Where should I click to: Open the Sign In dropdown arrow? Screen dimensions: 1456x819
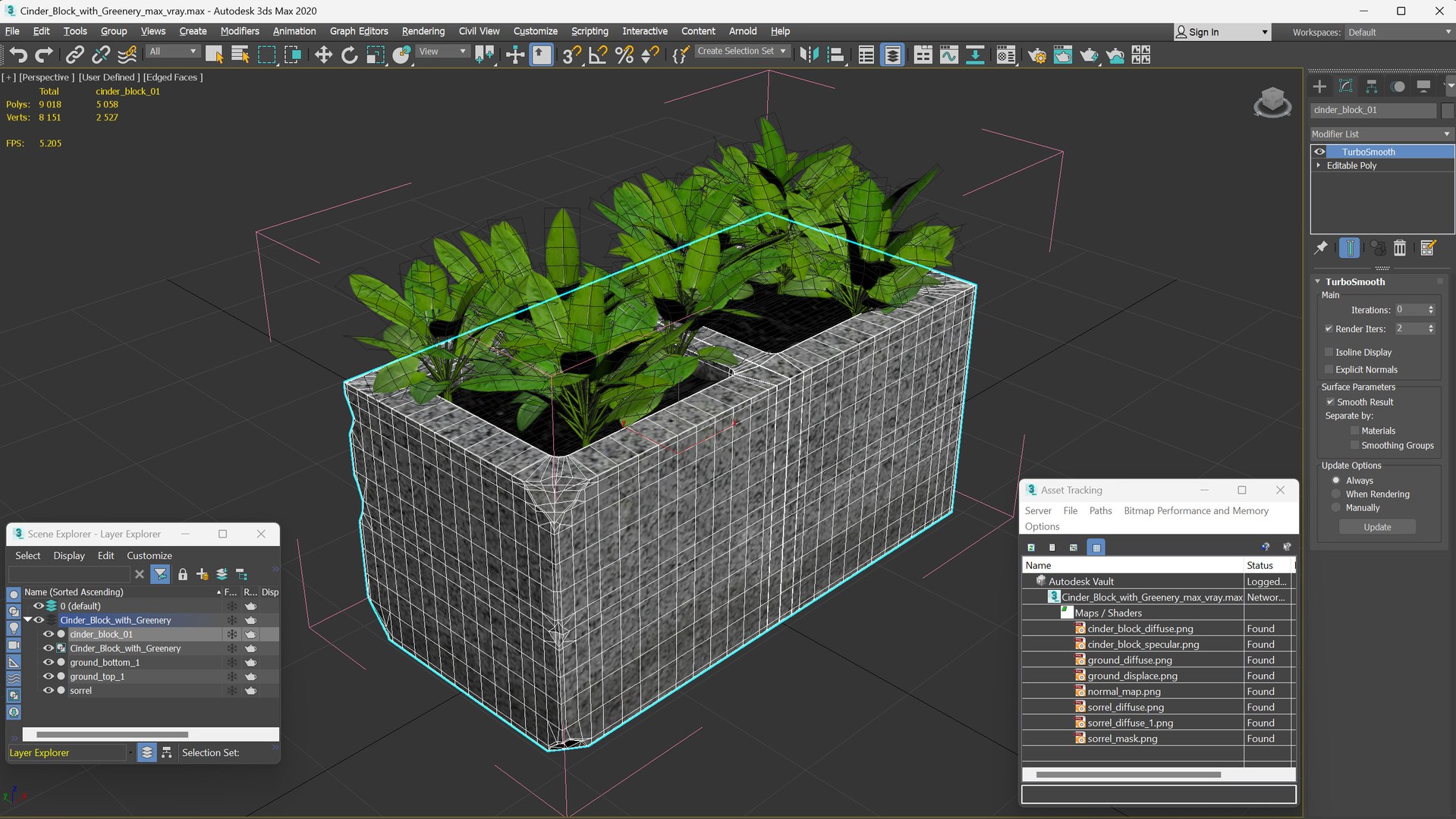click(x=1264, y=32)
